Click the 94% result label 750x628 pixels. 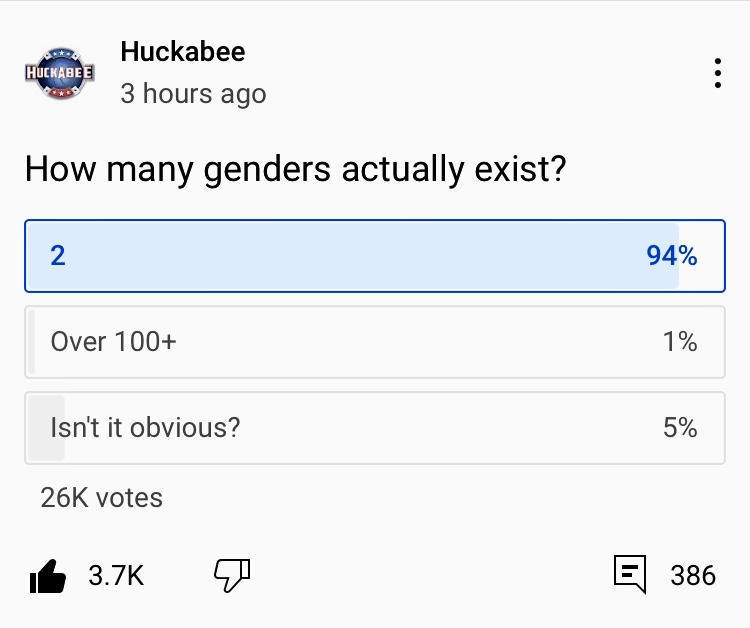671,256
